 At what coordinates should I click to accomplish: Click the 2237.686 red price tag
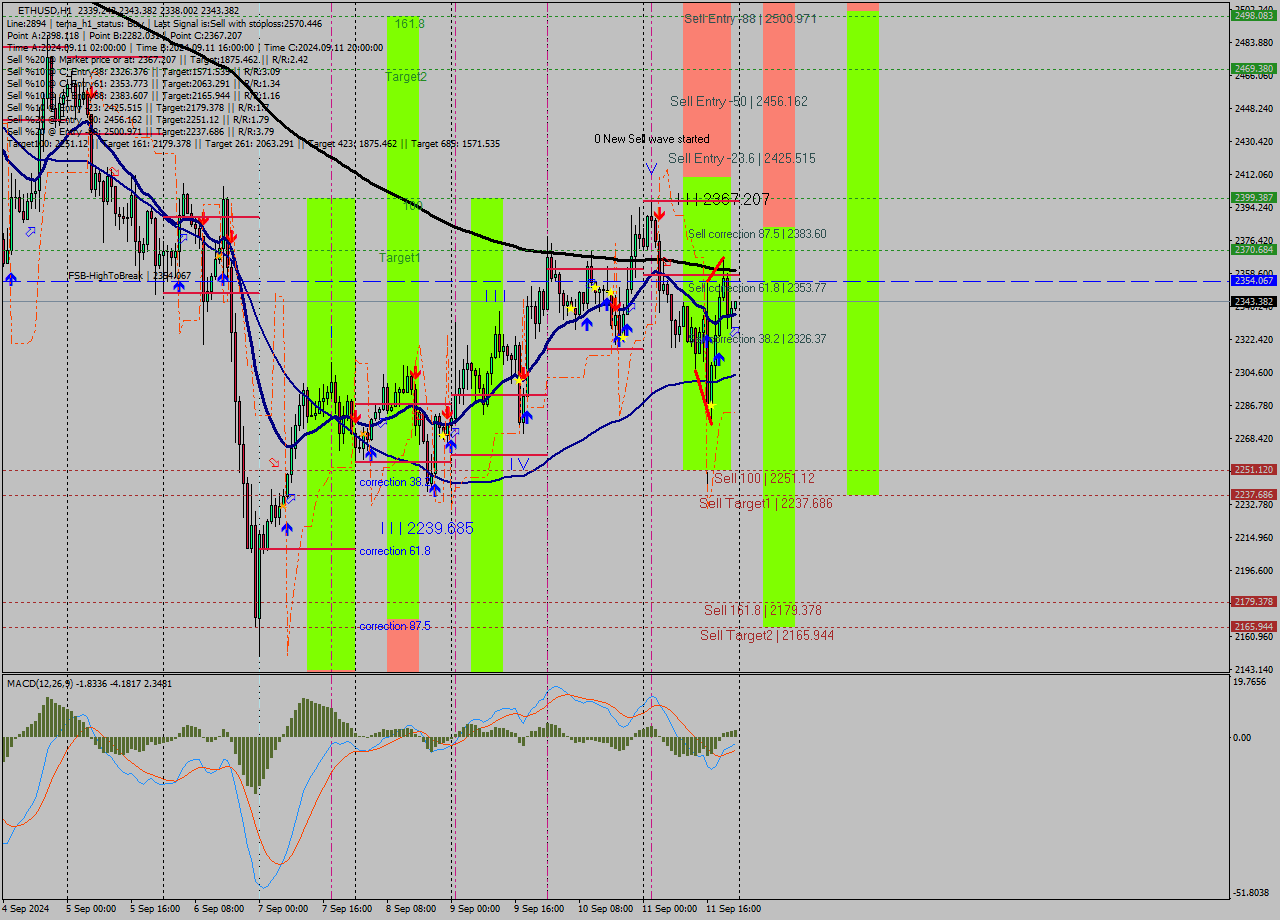[x=1253, y=495]
